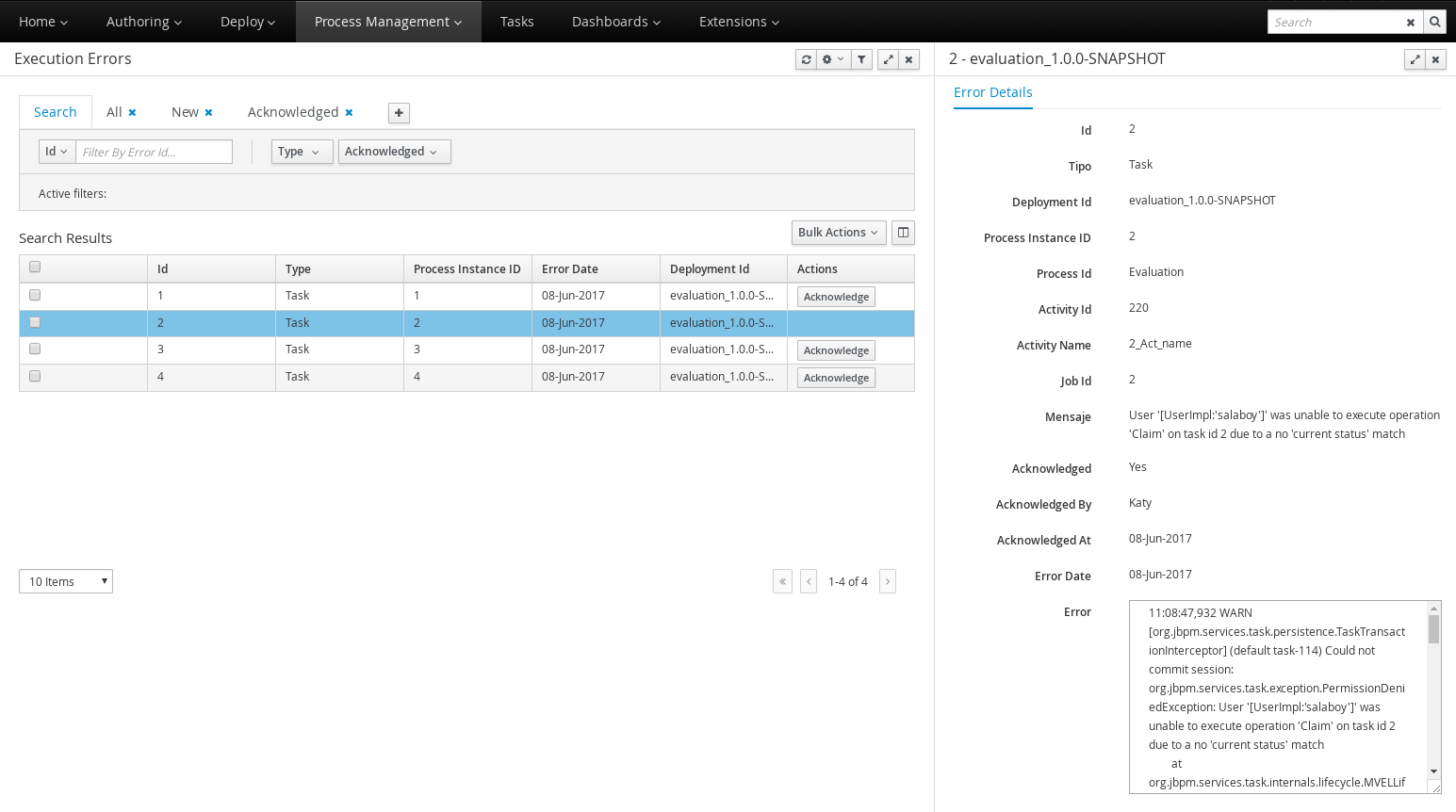
Task: Tick the checkbox for error row 1
Action: [x=35, y=295]
